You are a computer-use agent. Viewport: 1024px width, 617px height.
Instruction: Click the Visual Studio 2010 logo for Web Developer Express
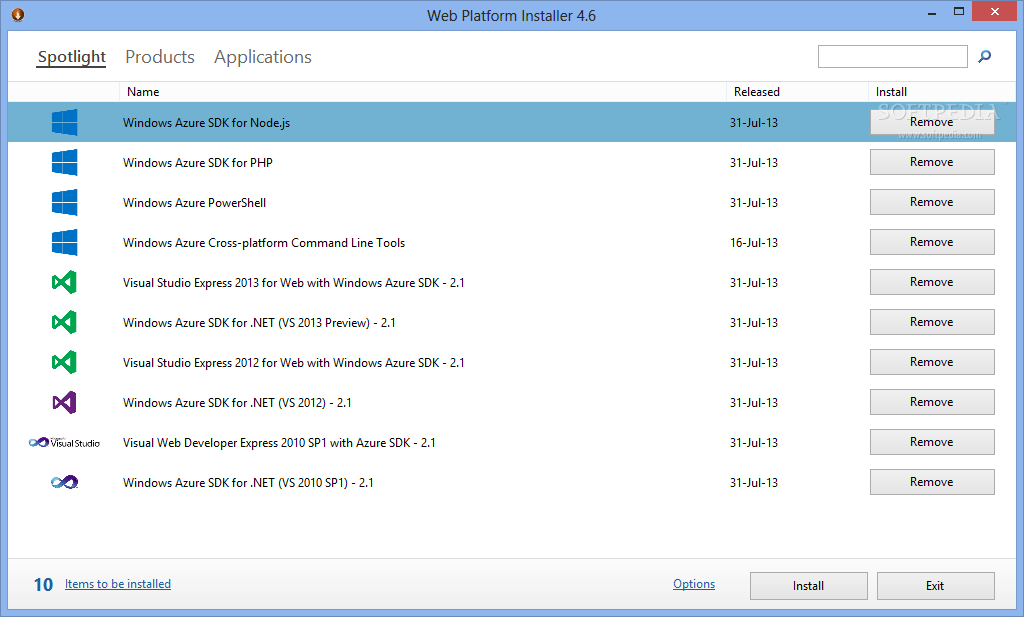pos(64,443)
